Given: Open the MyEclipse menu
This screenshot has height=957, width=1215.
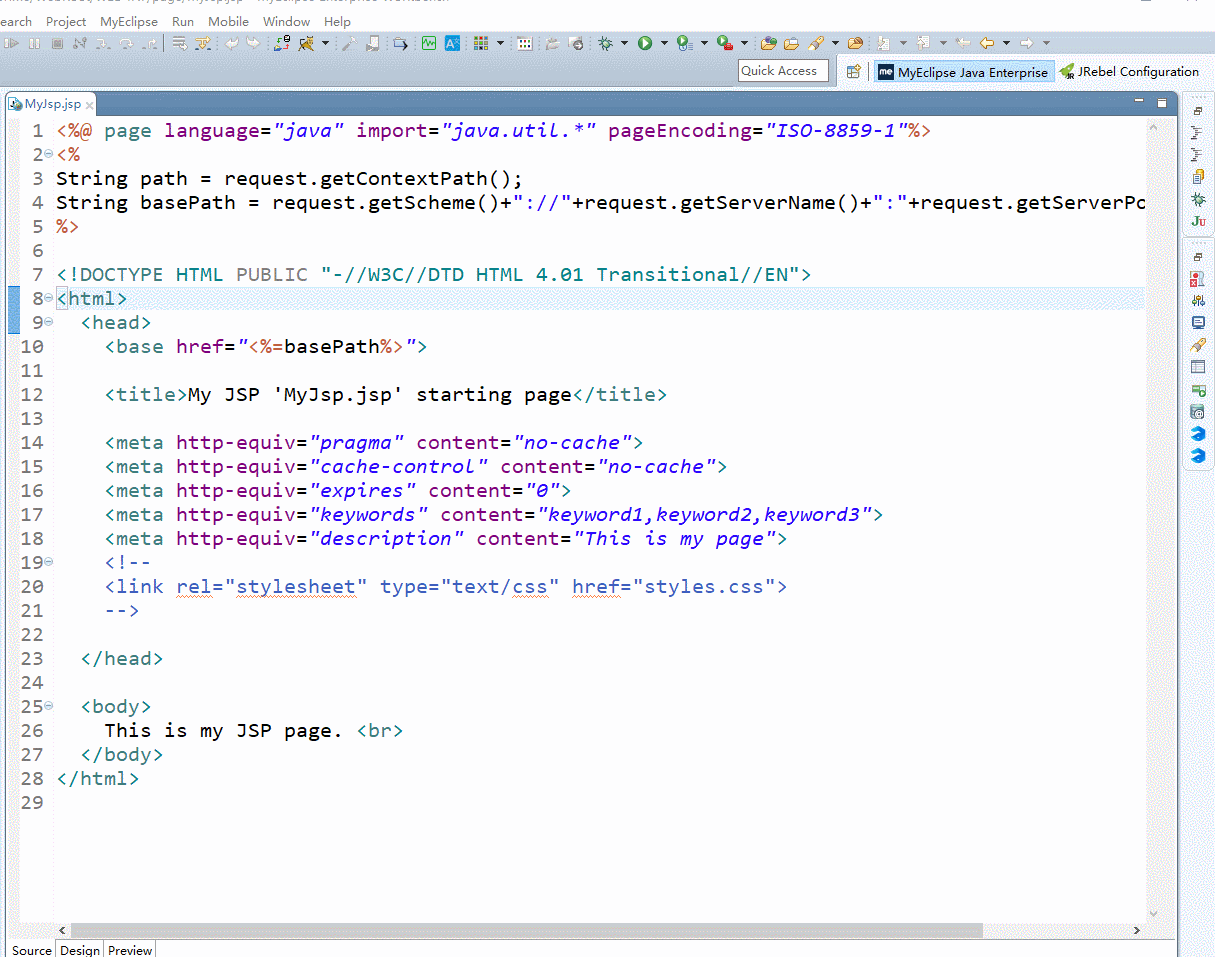Looking at the screenshot, I should point(129,21).
